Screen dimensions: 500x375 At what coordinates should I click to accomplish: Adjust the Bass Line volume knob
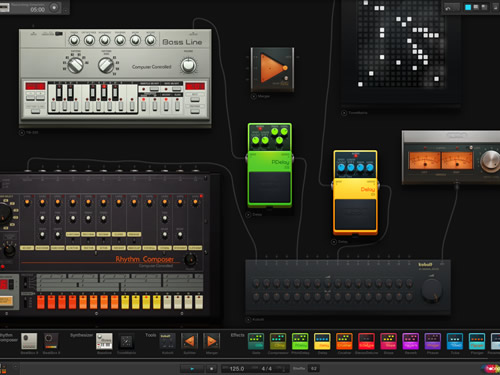(189, 65)
